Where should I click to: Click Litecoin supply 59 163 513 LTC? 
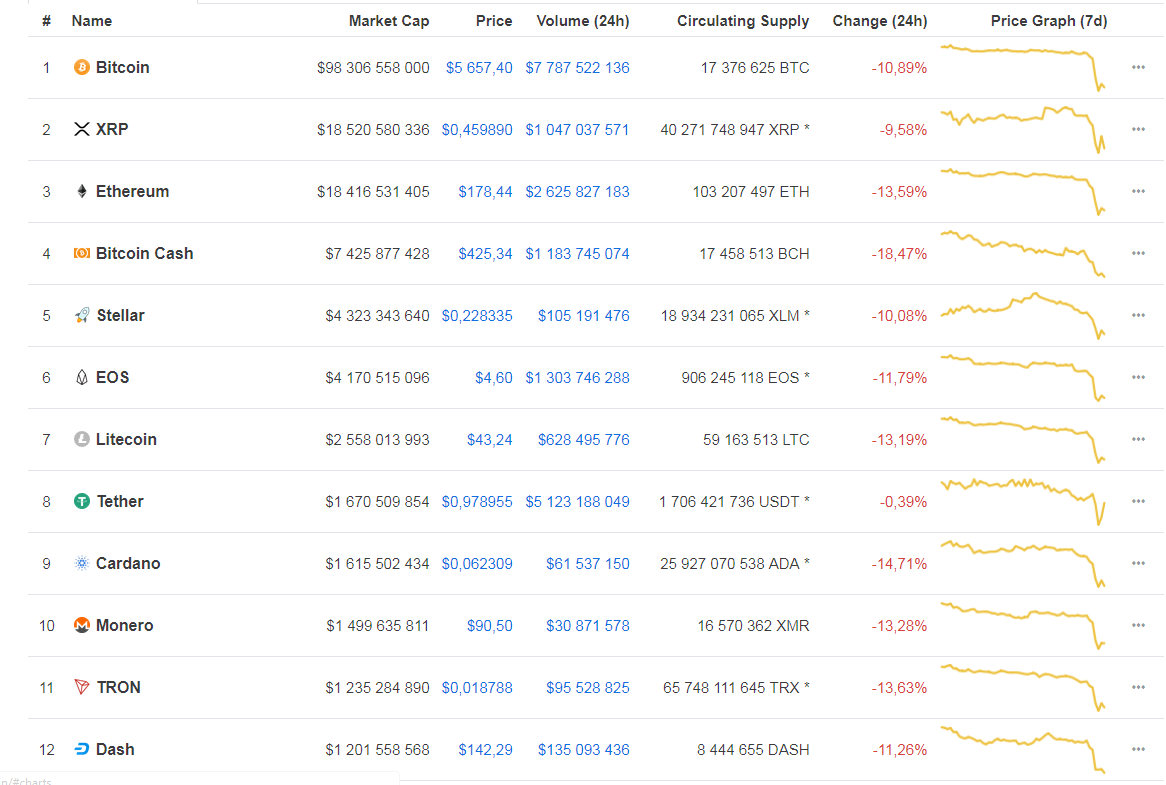pos(756,439)
